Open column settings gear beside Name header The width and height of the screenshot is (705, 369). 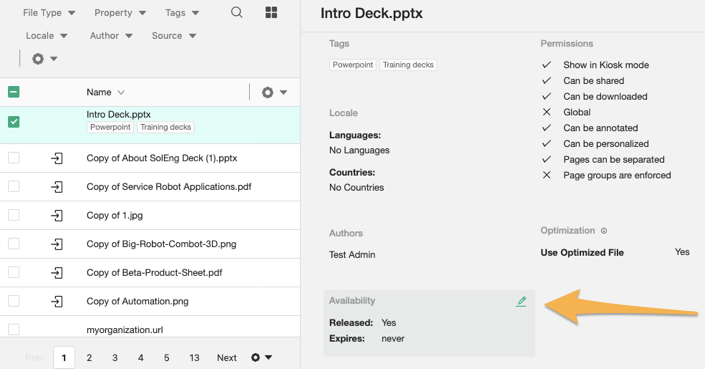tap(268, 92)
